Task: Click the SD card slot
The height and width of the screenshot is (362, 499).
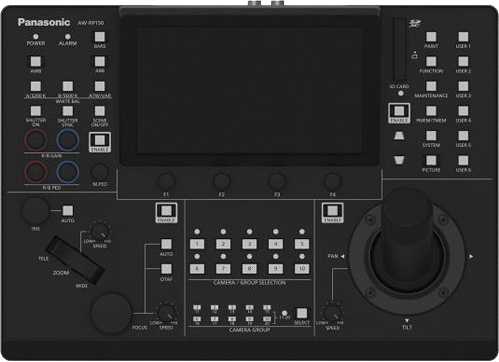Action: click(x=399, y=49)
